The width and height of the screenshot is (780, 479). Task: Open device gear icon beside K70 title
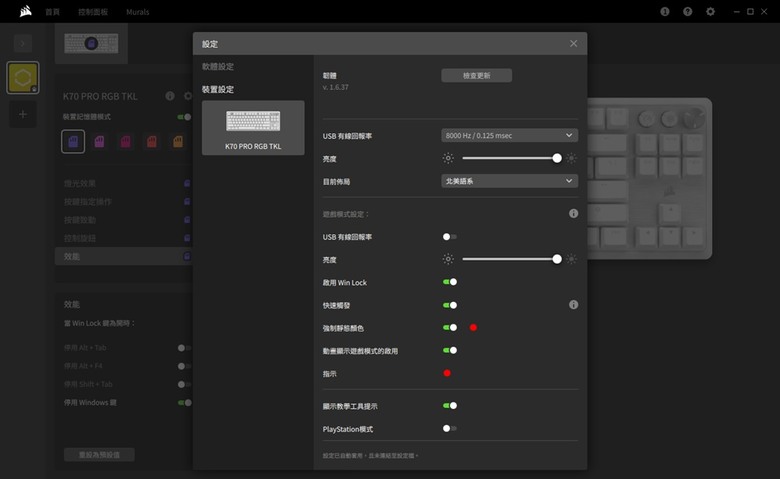[x=188, y=96]
